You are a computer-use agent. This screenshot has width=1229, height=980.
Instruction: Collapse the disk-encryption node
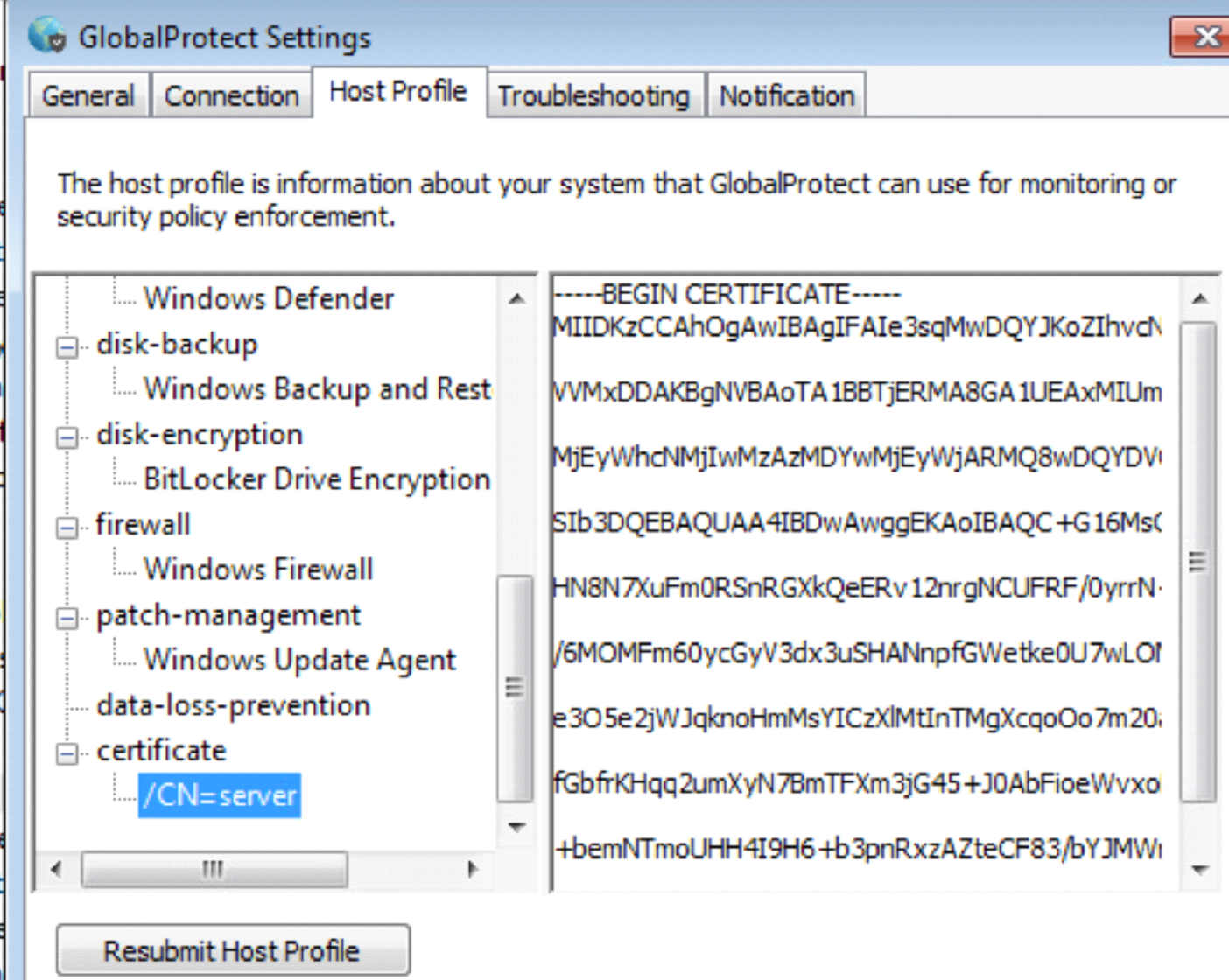point(67,437)
